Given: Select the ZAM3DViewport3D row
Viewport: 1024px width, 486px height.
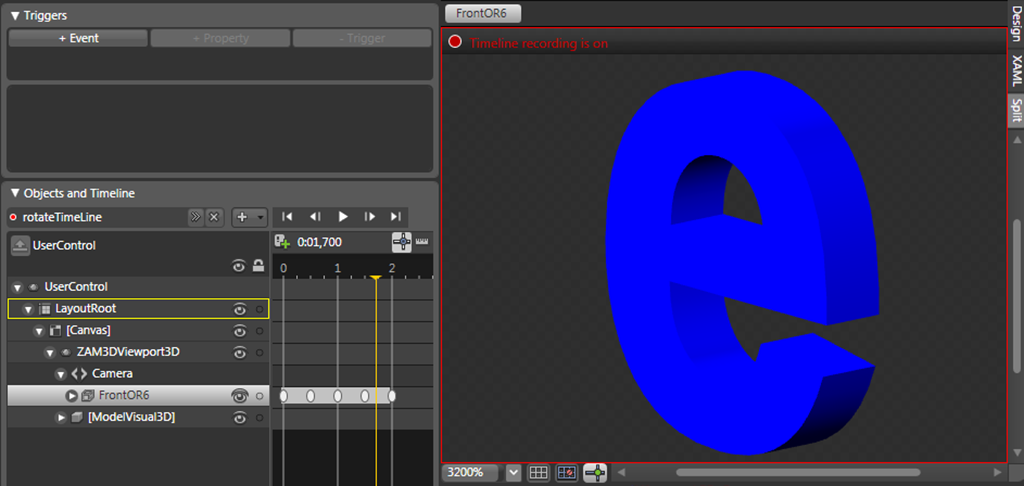Looking at the screenshot, I should [138, 353].
